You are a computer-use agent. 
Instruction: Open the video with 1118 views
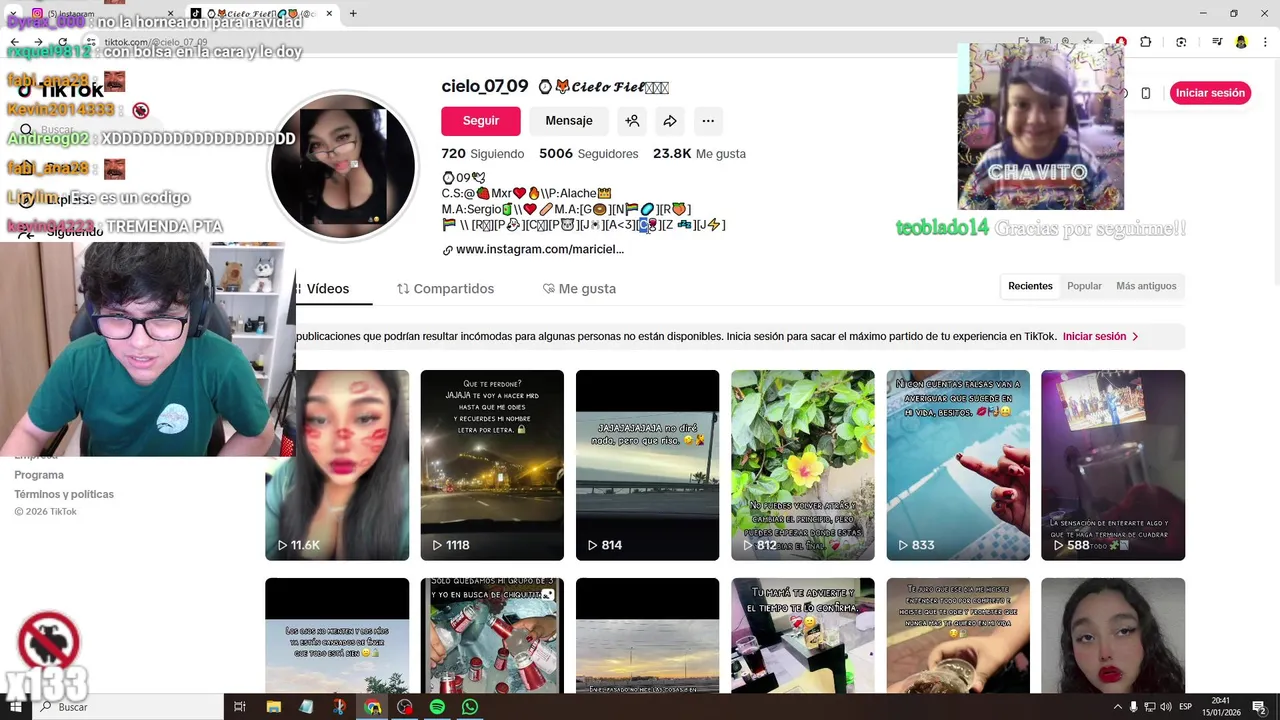coord(492,465)
